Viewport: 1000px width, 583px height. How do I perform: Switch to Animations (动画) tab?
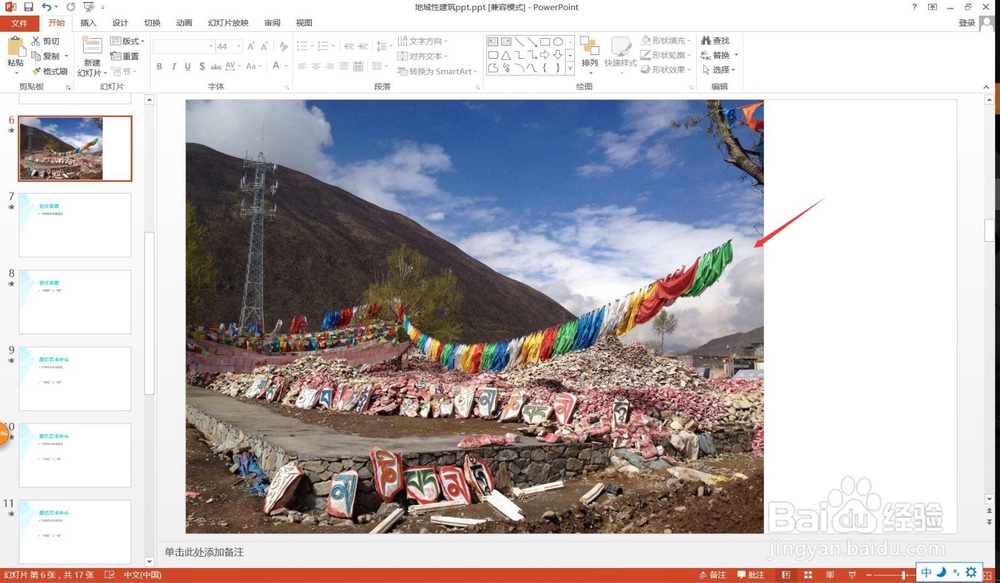[184, 23]
